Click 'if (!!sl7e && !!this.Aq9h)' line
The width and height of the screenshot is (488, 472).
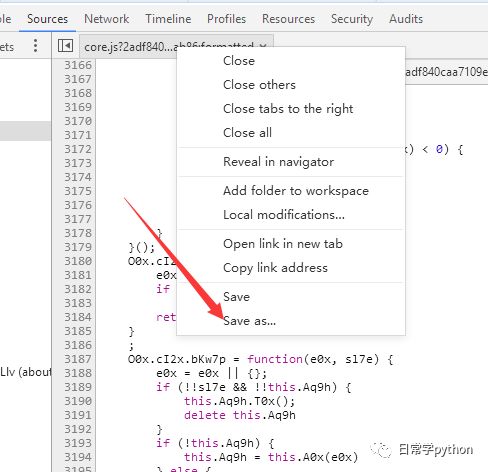point(253,387)
